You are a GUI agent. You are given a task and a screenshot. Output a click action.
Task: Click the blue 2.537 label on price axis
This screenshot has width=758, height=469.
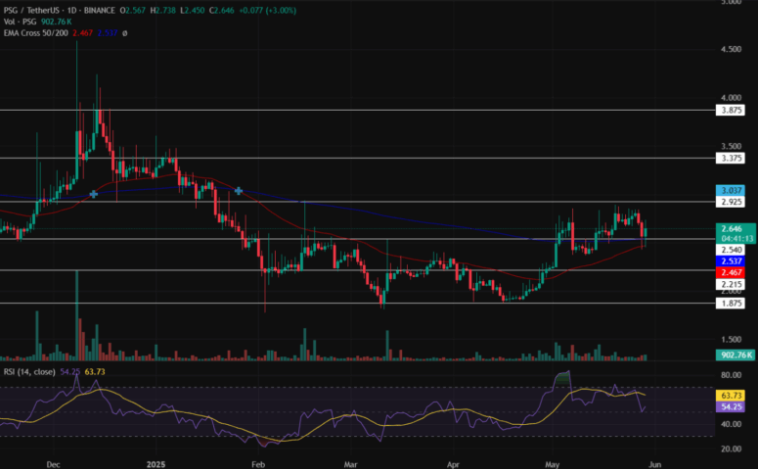click(731, 261)
